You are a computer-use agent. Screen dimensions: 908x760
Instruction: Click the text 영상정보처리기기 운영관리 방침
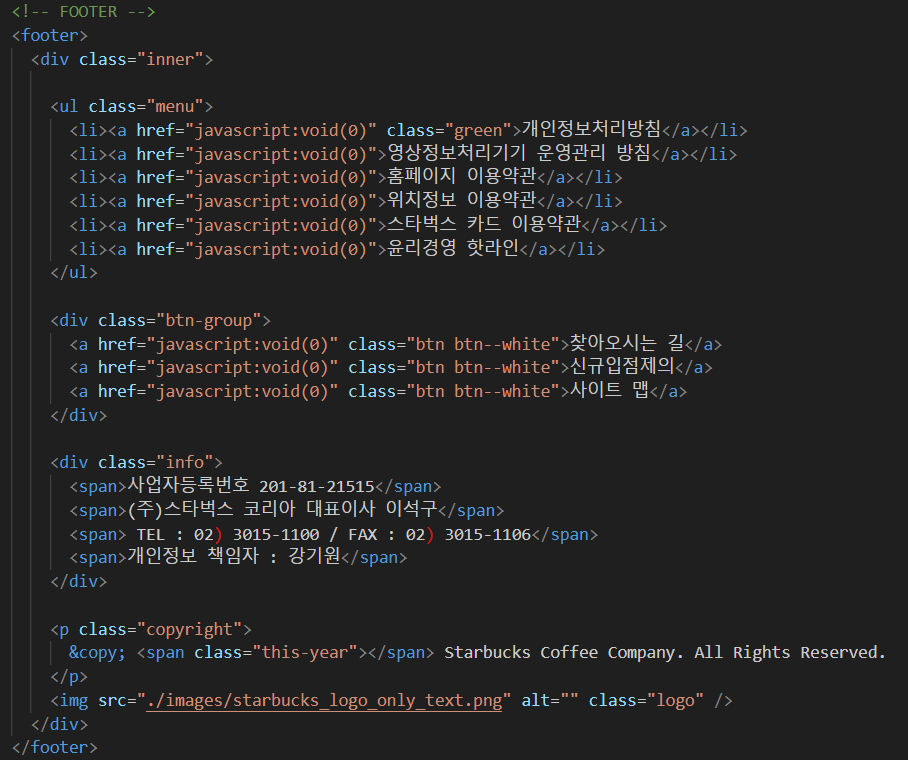pos(518,153)
